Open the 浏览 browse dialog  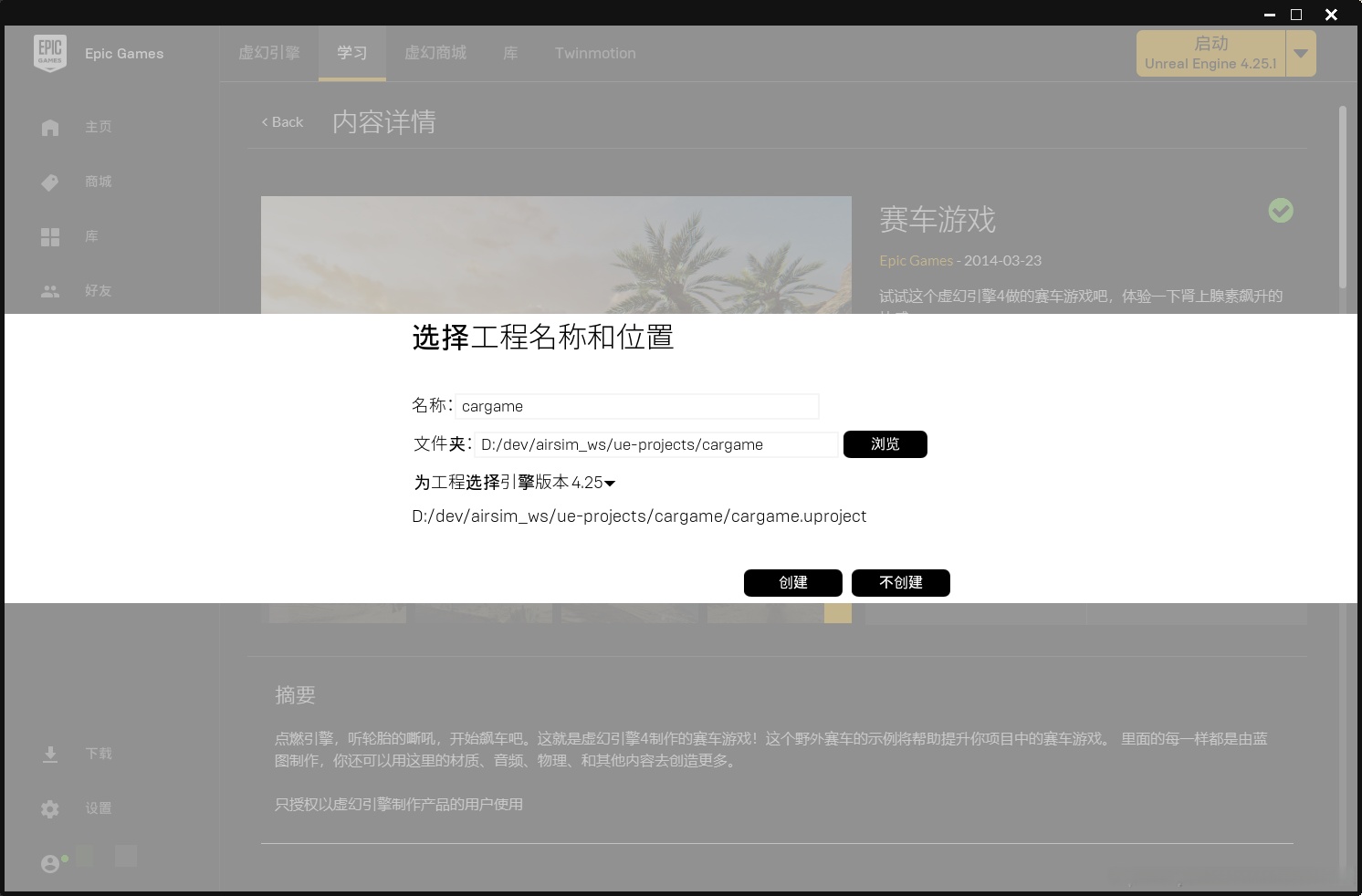click(x=885, y=444)
